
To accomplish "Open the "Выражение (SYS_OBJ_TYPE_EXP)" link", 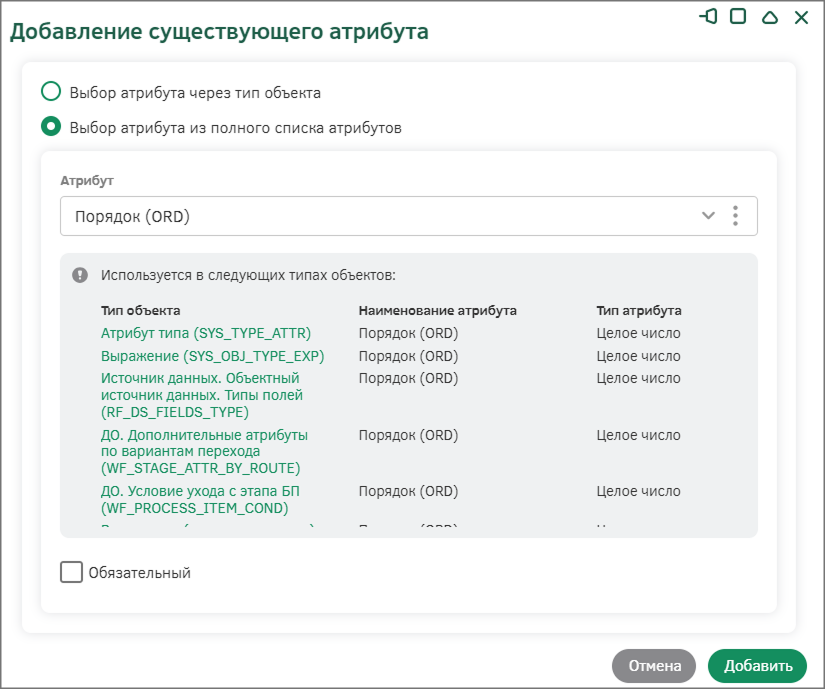I will 213,356.
